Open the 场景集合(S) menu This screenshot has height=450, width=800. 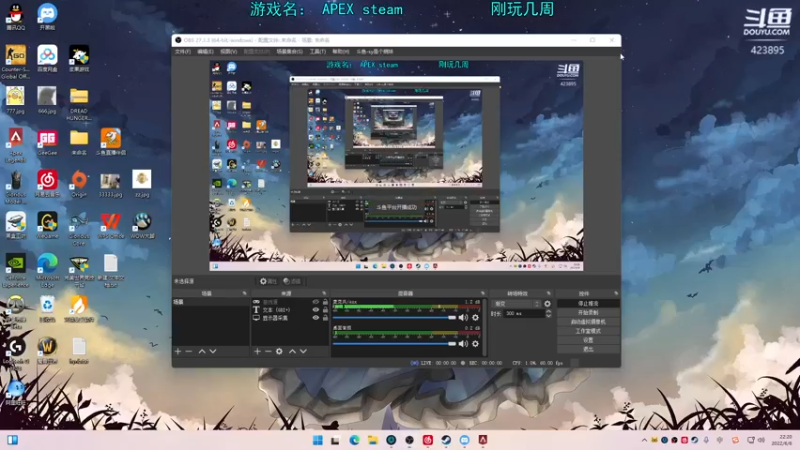click(x=289, y=52)
